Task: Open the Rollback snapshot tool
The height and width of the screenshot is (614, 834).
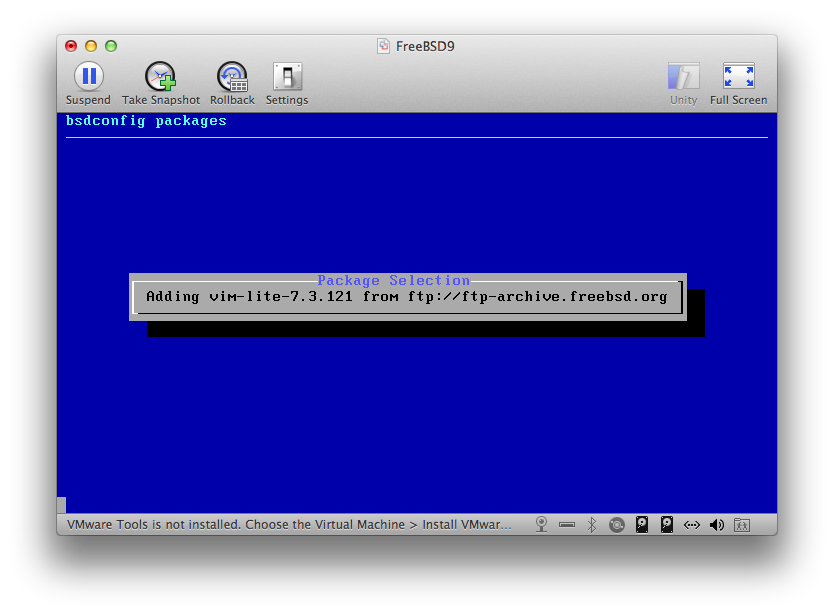Action: pyautogui.click(x=232, y=84)
